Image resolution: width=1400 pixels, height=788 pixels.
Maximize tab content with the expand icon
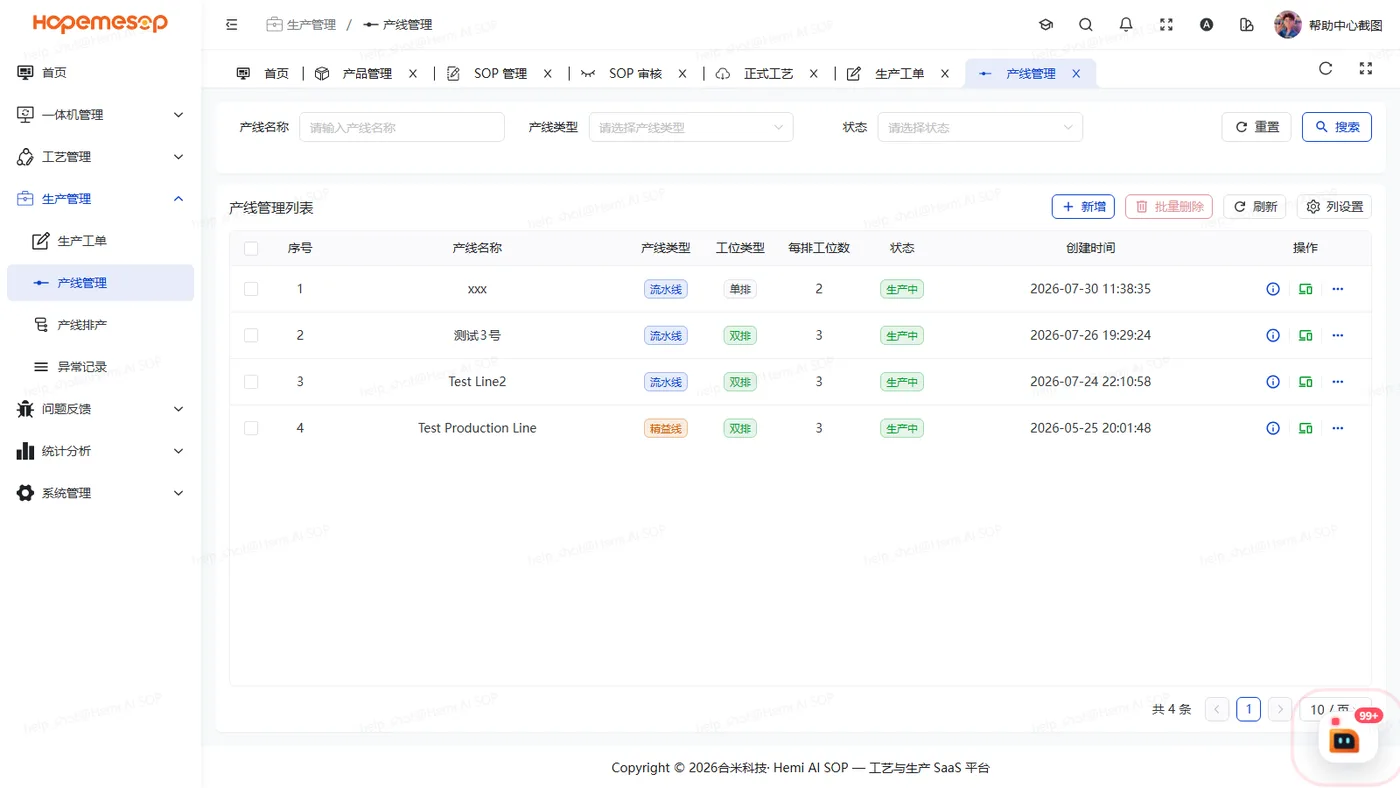(x=1366, y=69)
